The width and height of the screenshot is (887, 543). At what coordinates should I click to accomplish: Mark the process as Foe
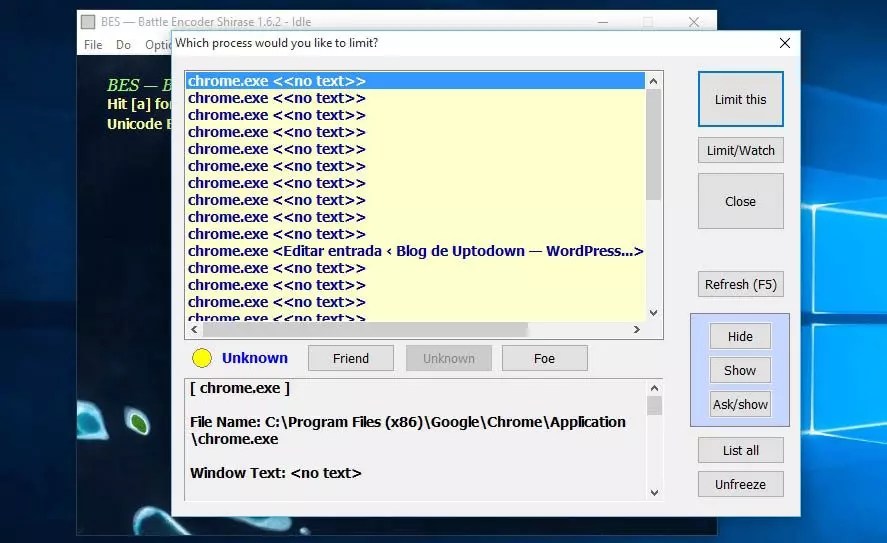[x=544, y=359]
